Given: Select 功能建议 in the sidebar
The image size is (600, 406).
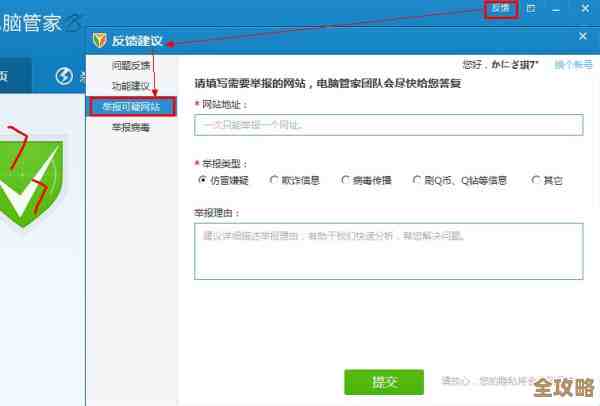Looking at the screenshot, I should (x=131, y=86).
